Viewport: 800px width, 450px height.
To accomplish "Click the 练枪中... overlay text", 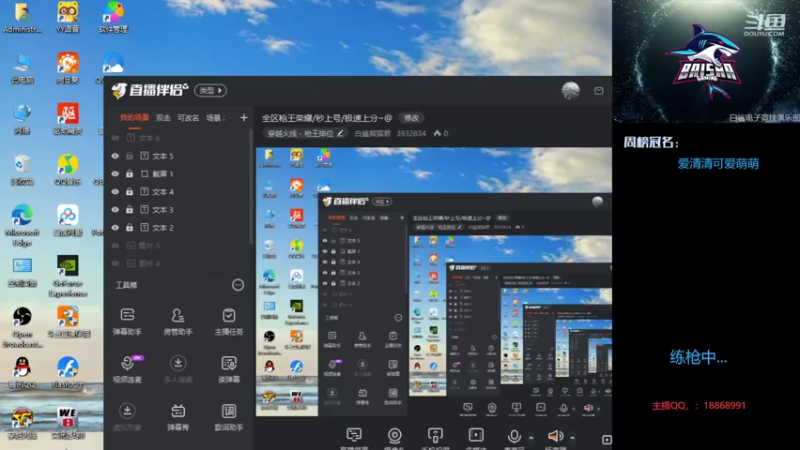I will click(x=698, y=357).
